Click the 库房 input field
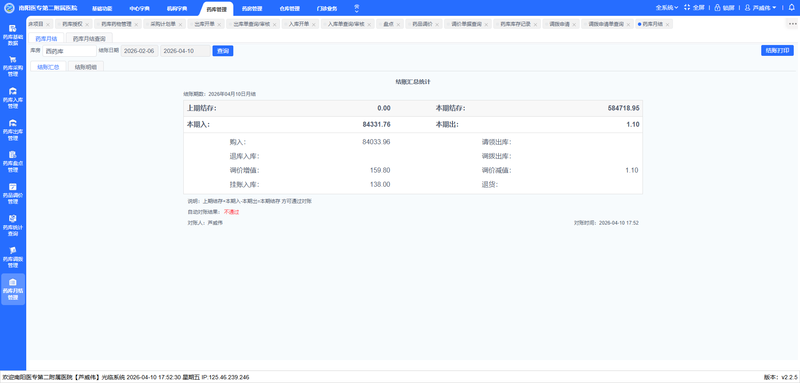 pos(69,51)
